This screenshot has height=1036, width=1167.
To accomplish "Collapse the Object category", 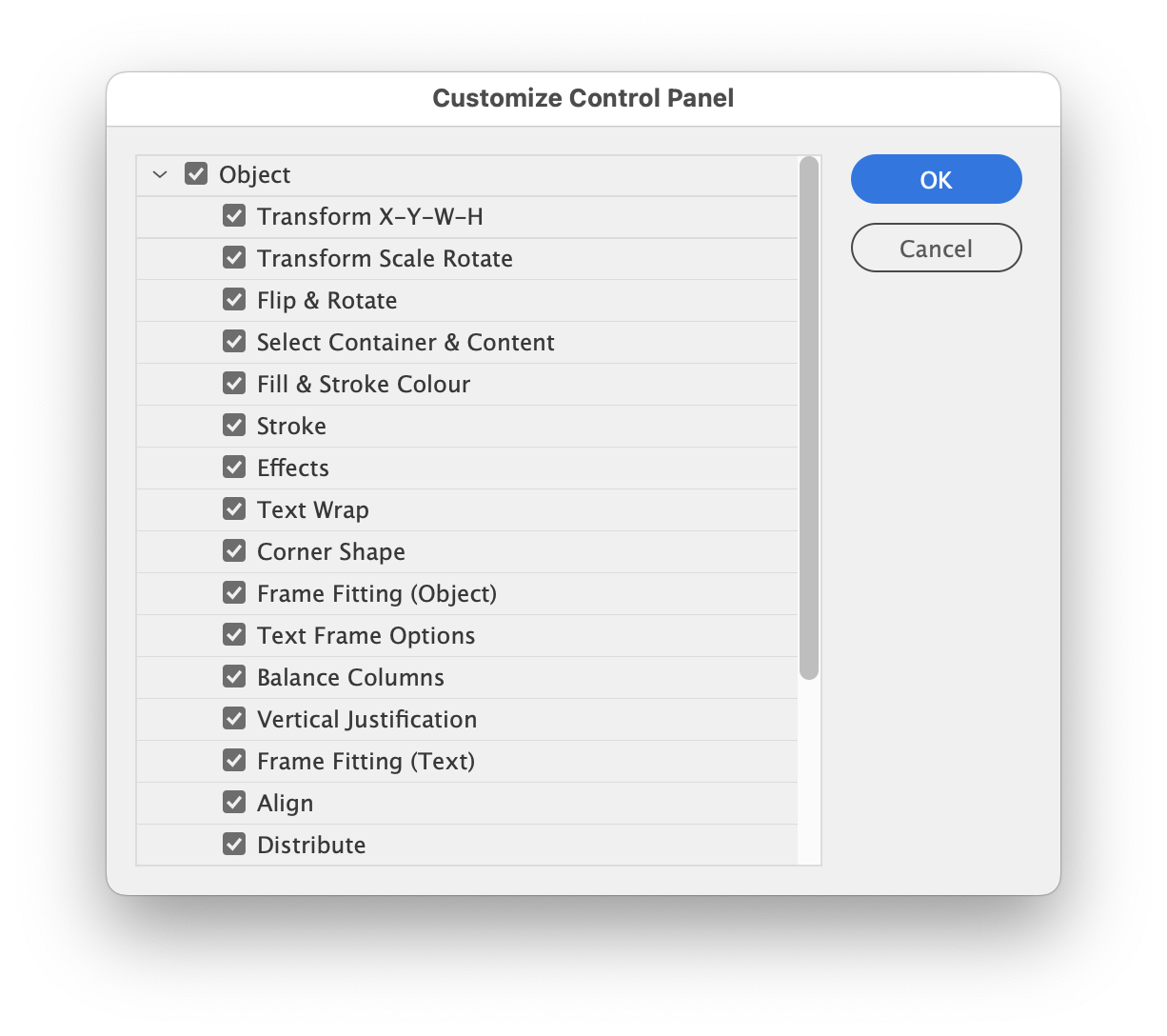I will (159, 173).
